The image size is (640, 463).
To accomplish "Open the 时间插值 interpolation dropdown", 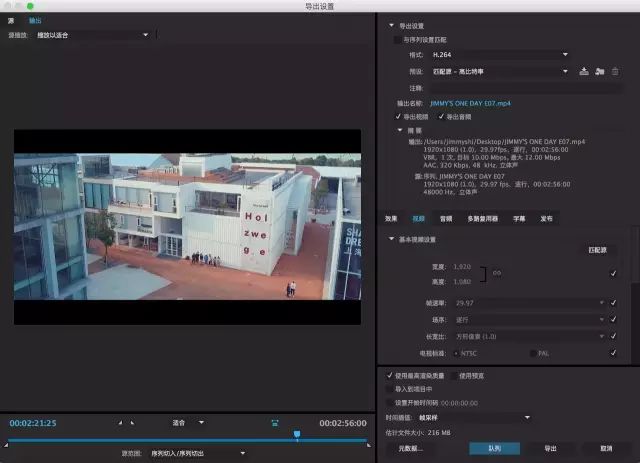I will (474, 417).
